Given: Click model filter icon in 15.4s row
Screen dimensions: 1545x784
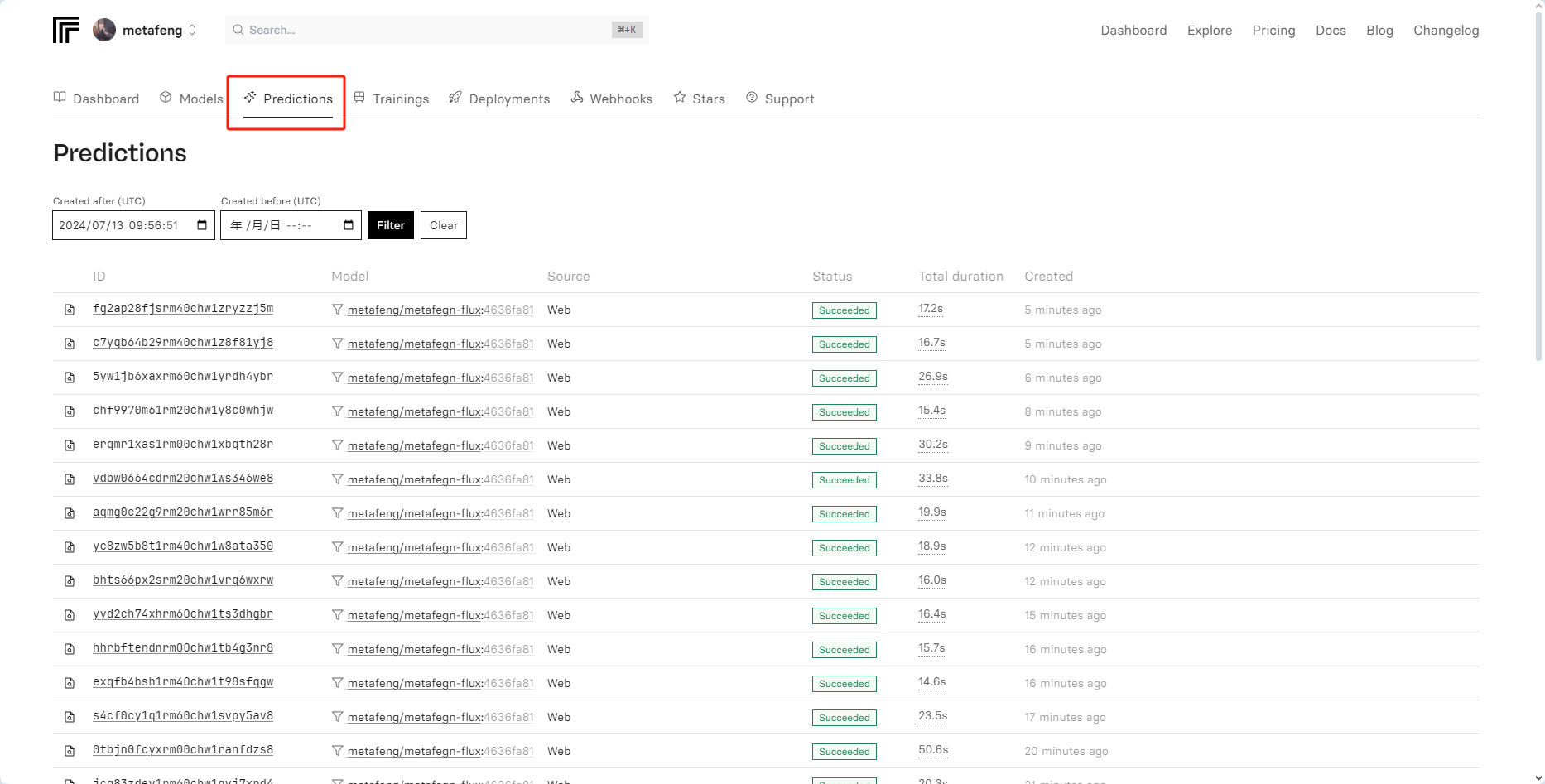Looking at the screenshot, I should tap(337, 411).
